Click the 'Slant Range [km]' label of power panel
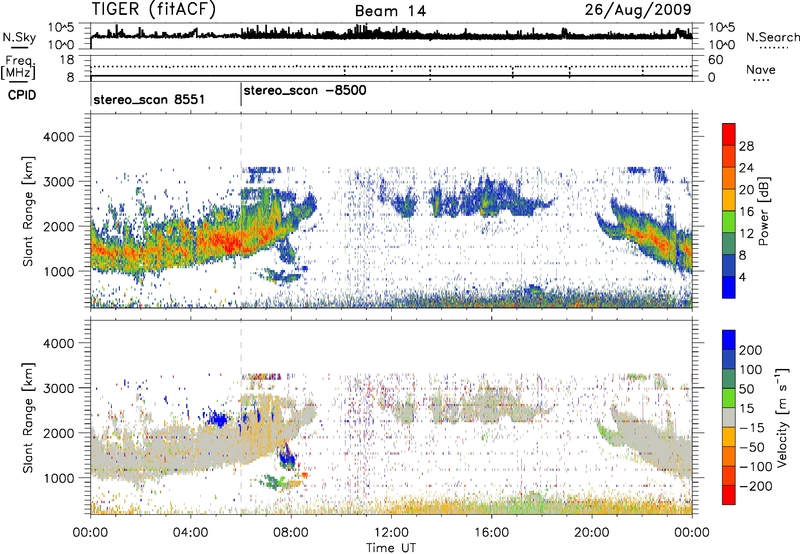Image resolution: width=800 pixels, height=554 pixels. [28, 211]
